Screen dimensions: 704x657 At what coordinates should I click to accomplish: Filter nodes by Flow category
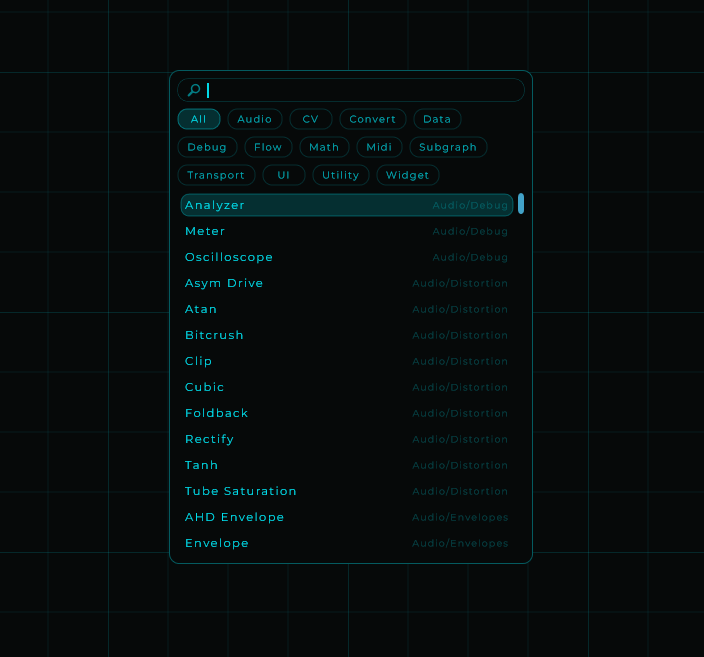tap(268, 147)
